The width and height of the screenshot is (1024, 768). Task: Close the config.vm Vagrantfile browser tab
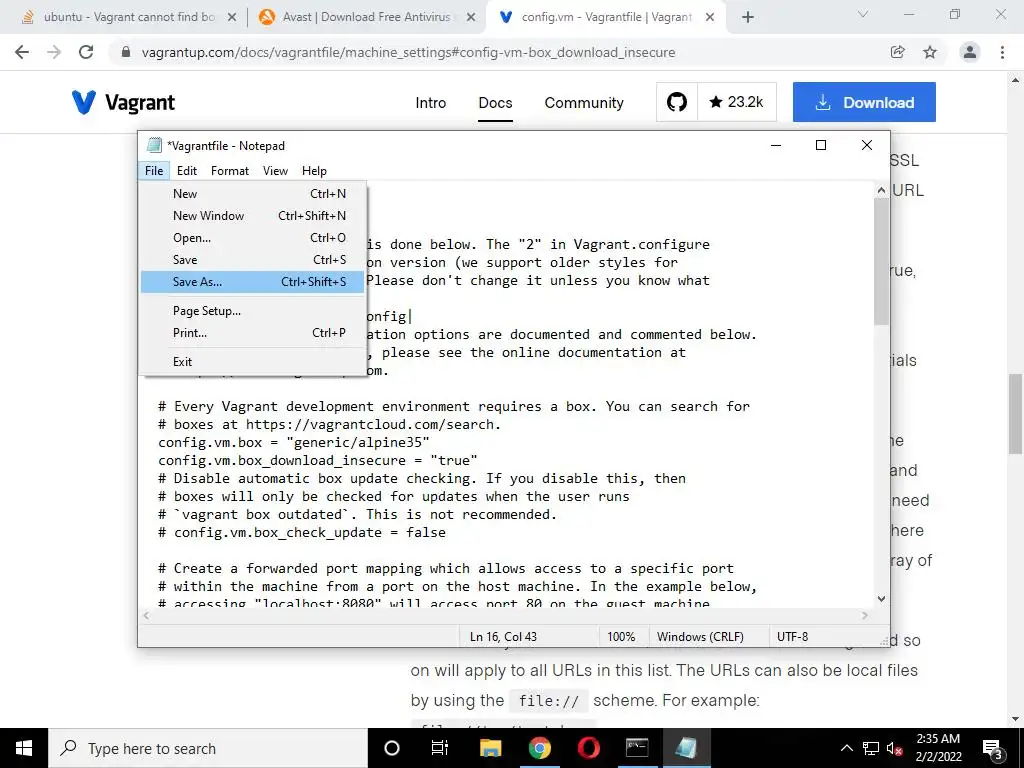710,18
